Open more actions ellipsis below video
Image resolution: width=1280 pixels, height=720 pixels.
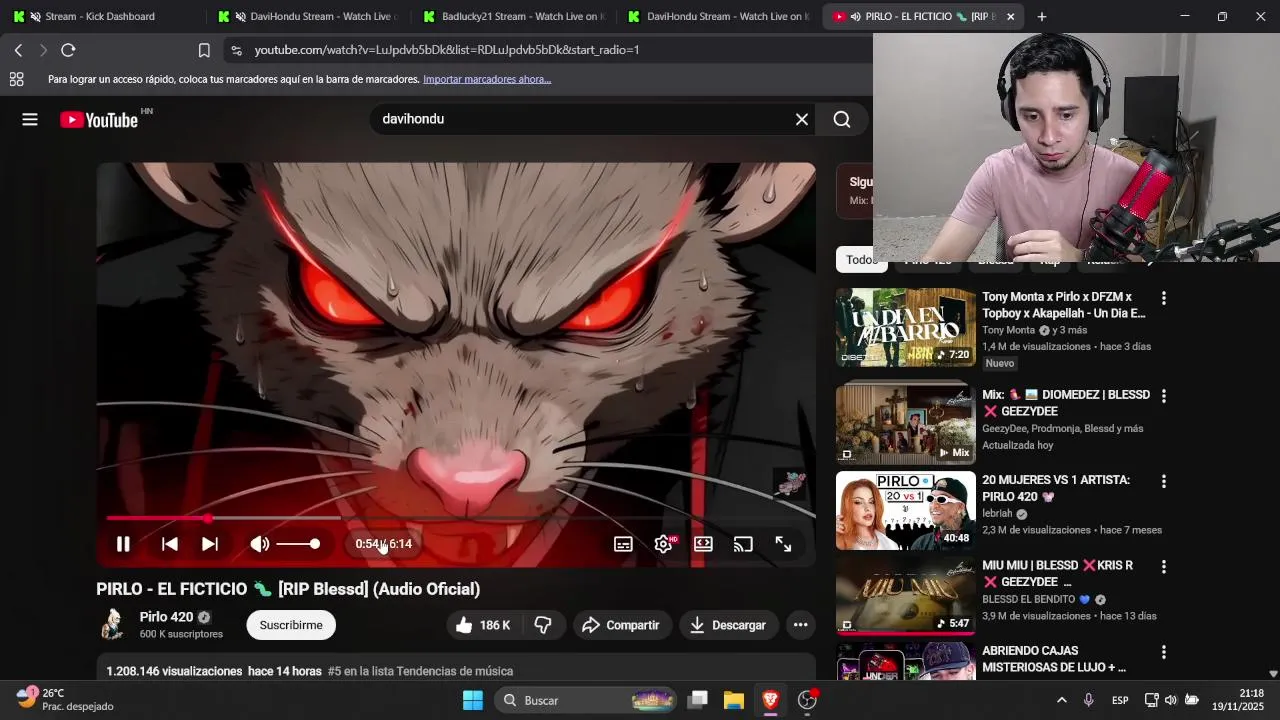800,625
